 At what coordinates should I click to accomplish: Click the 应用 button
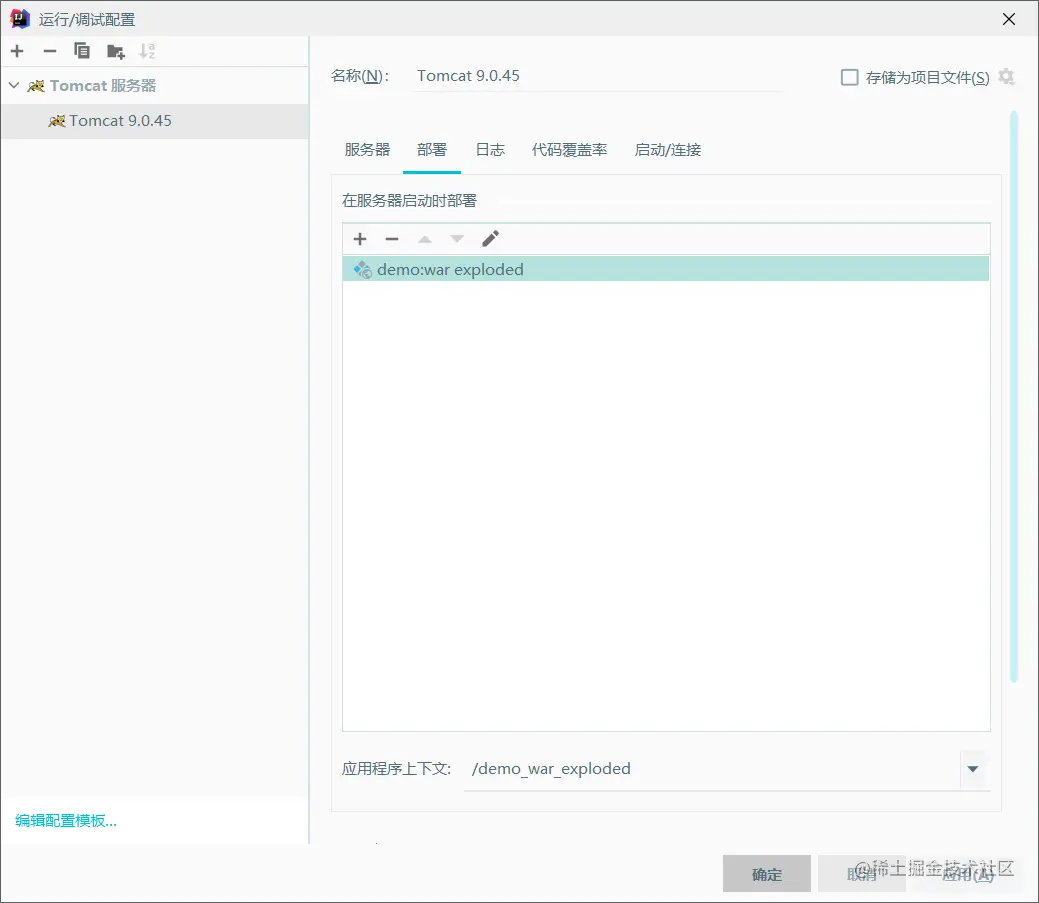(x=968, y=874)
